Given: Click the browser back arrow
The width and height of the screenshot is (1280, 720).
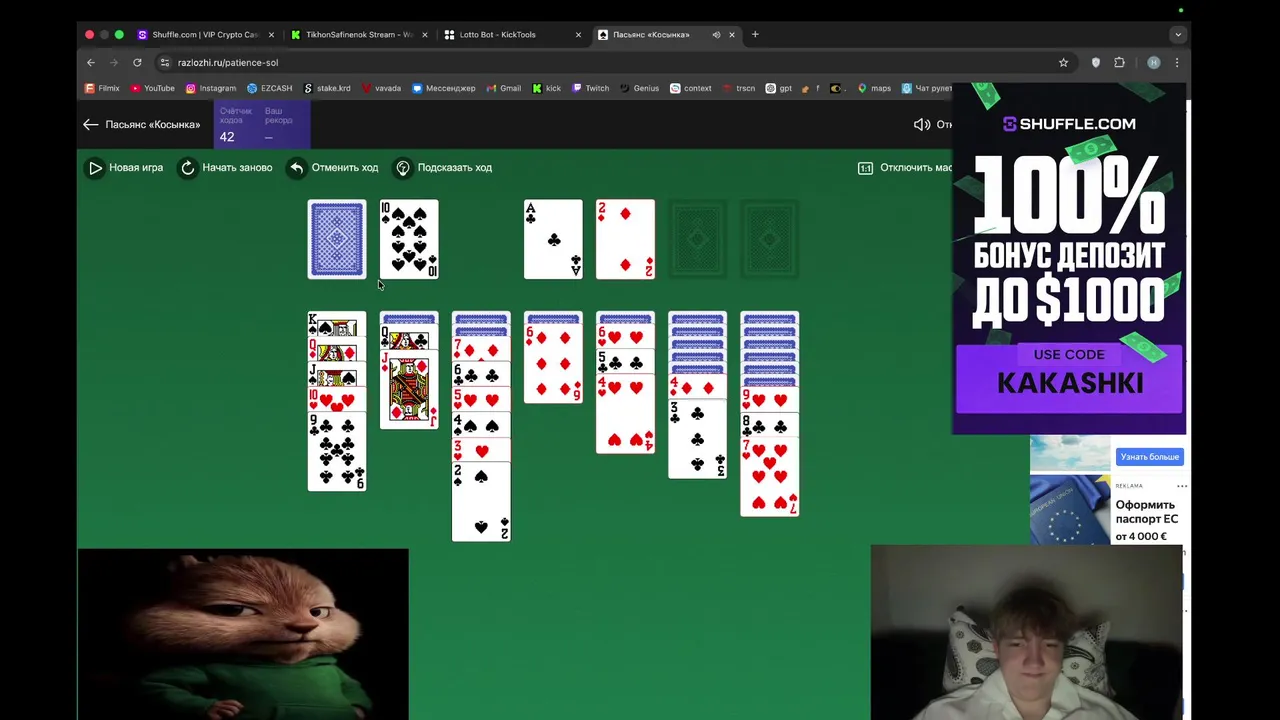Looking at the screenshot, I should click(x=91, y=62).
